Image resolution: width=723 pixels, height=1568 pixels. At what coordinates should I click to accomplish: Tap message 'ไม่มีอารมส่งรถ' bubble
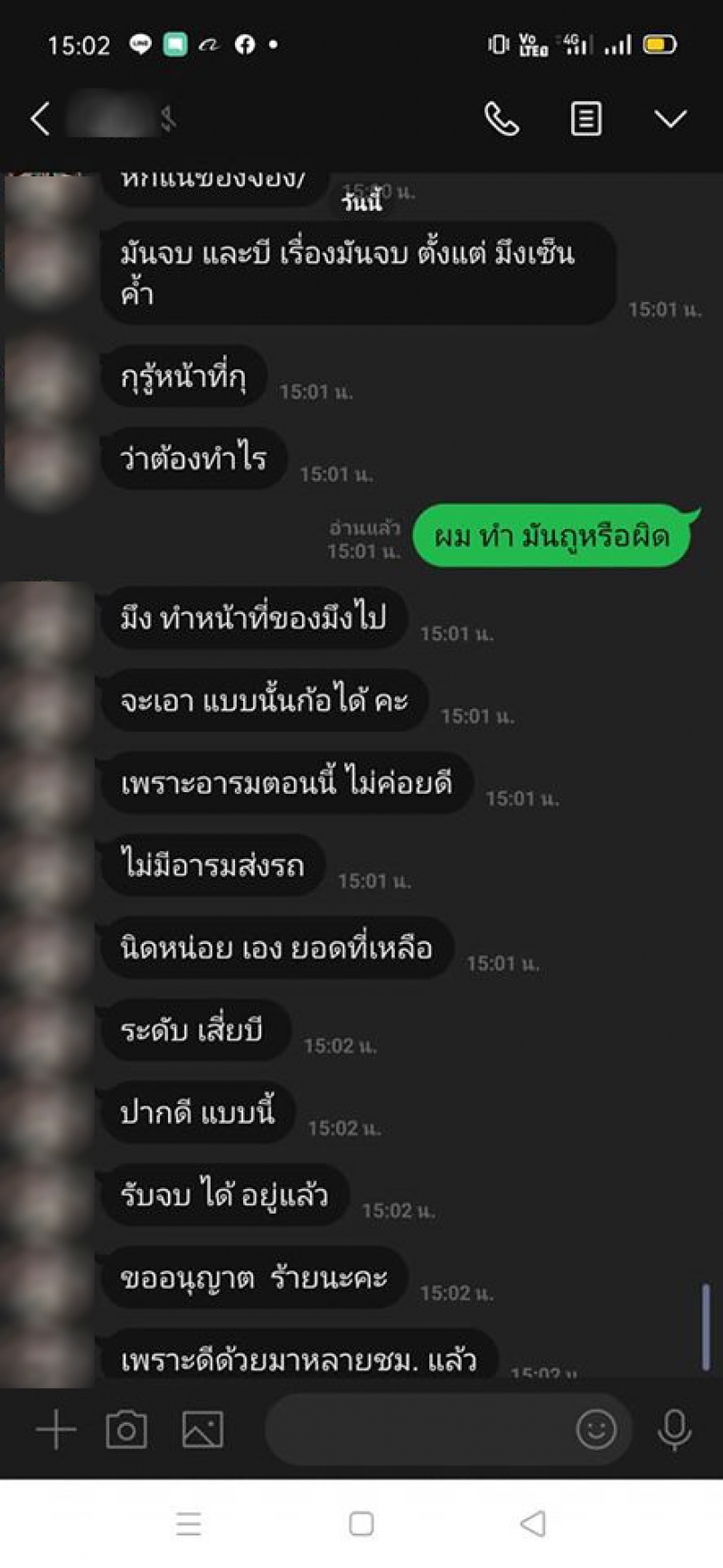(212, 865)
